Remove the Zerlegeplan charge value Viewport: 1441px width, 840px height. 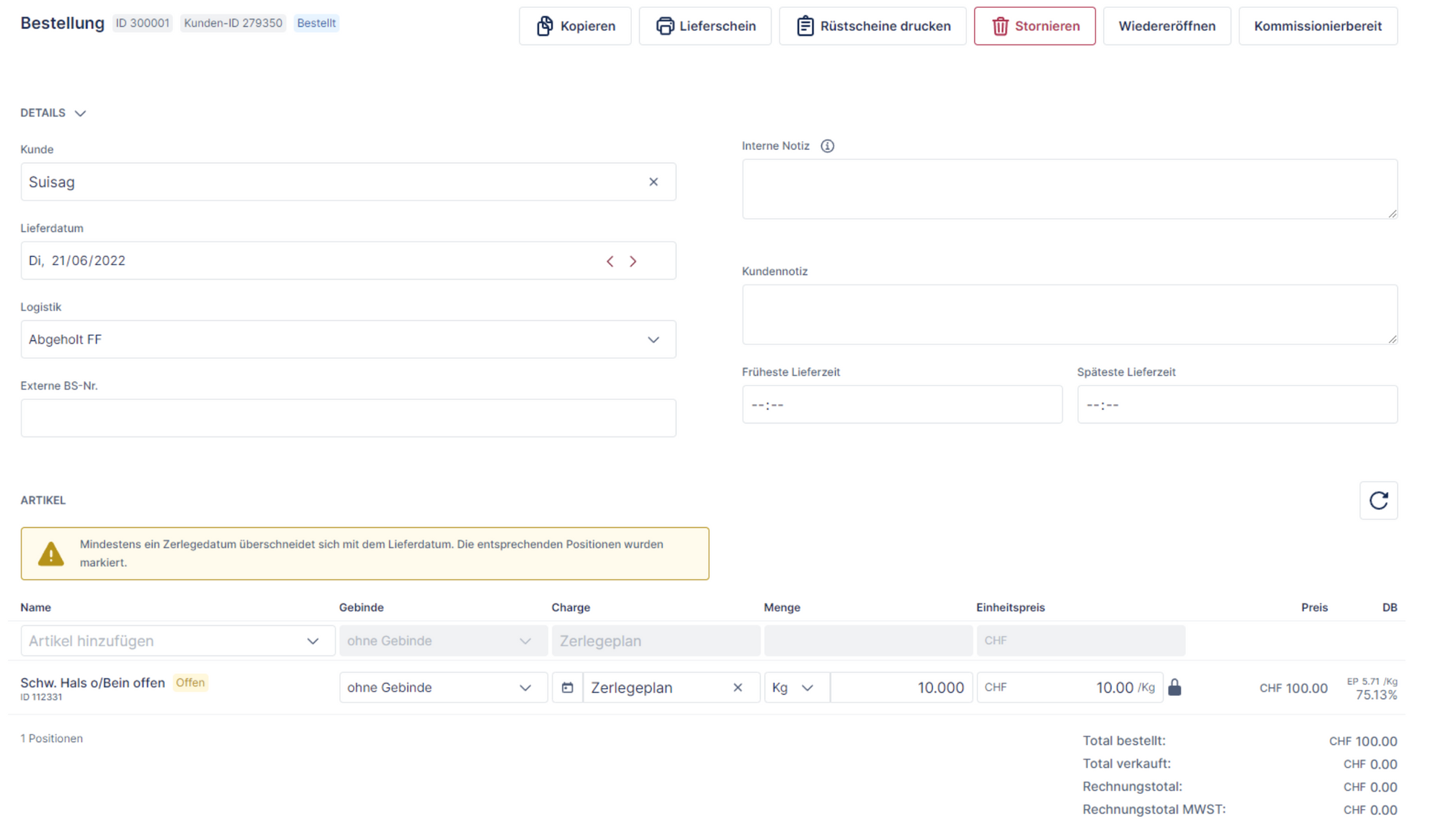[x=738, y=688]
